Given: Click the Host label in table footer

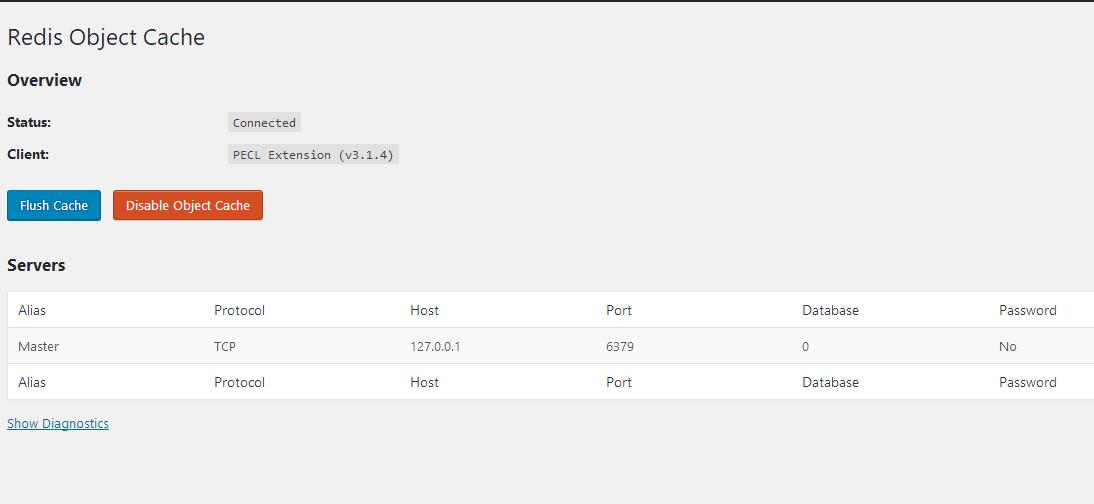Looking at the screenshot, I should [424, 382].
